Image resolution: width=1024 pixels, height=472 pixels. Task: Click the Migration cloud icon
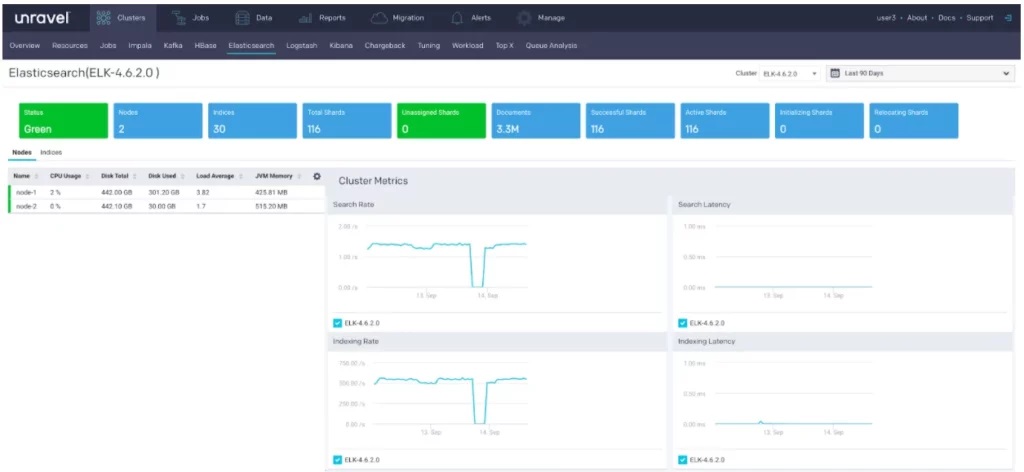(x=379, y=18)
